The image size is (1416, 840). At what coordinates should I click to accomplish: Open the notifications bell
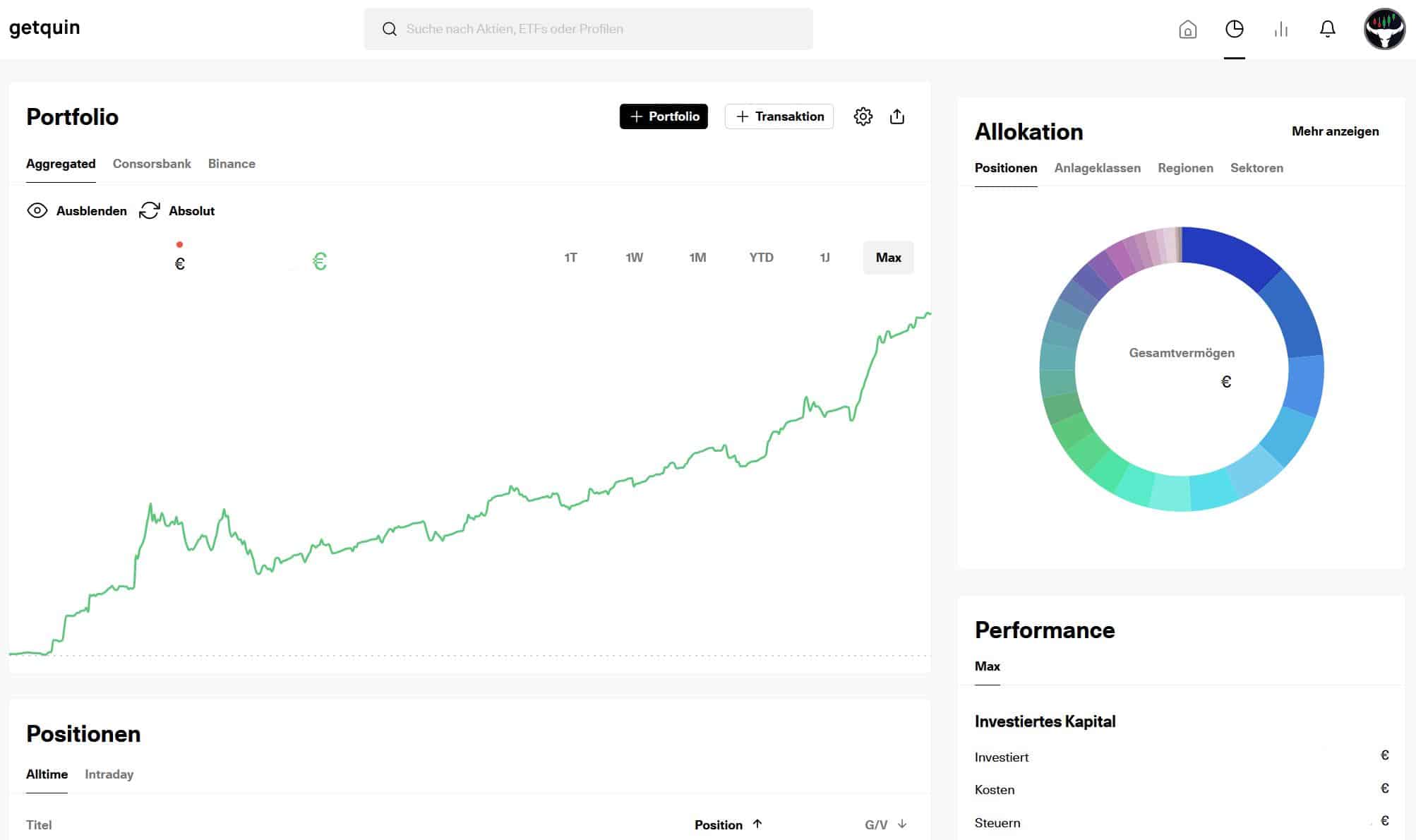click(x=1328, y=29)
